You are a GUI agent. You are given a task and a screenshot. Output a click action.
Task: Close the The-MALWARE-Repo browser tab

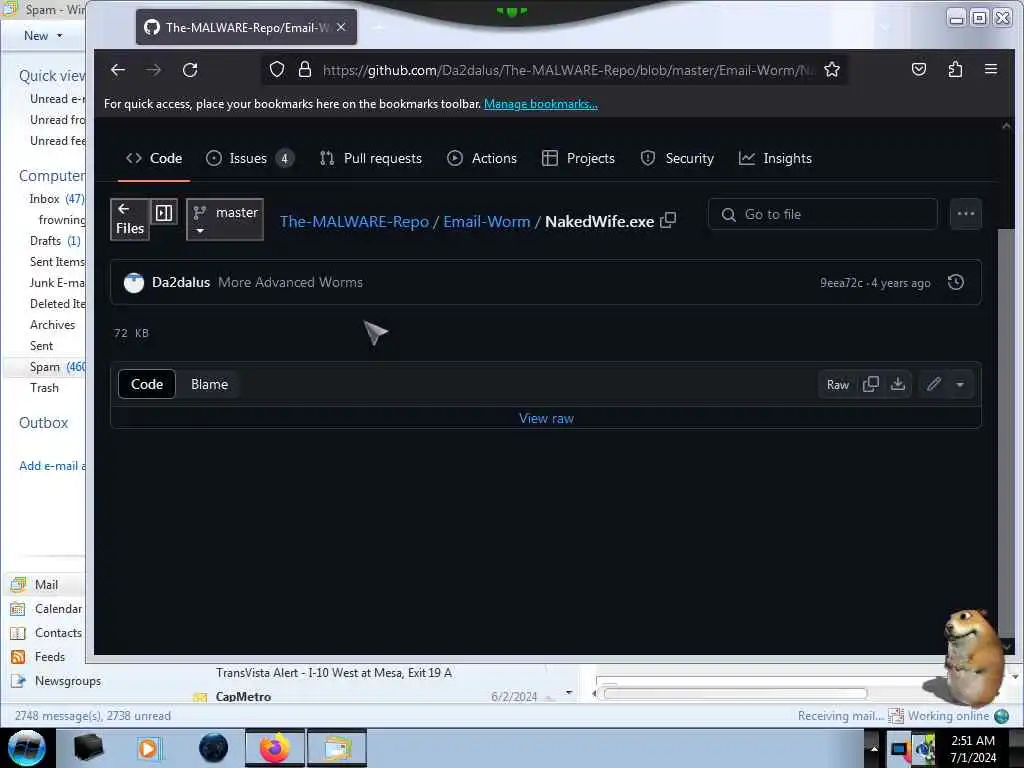pos(341,27)
